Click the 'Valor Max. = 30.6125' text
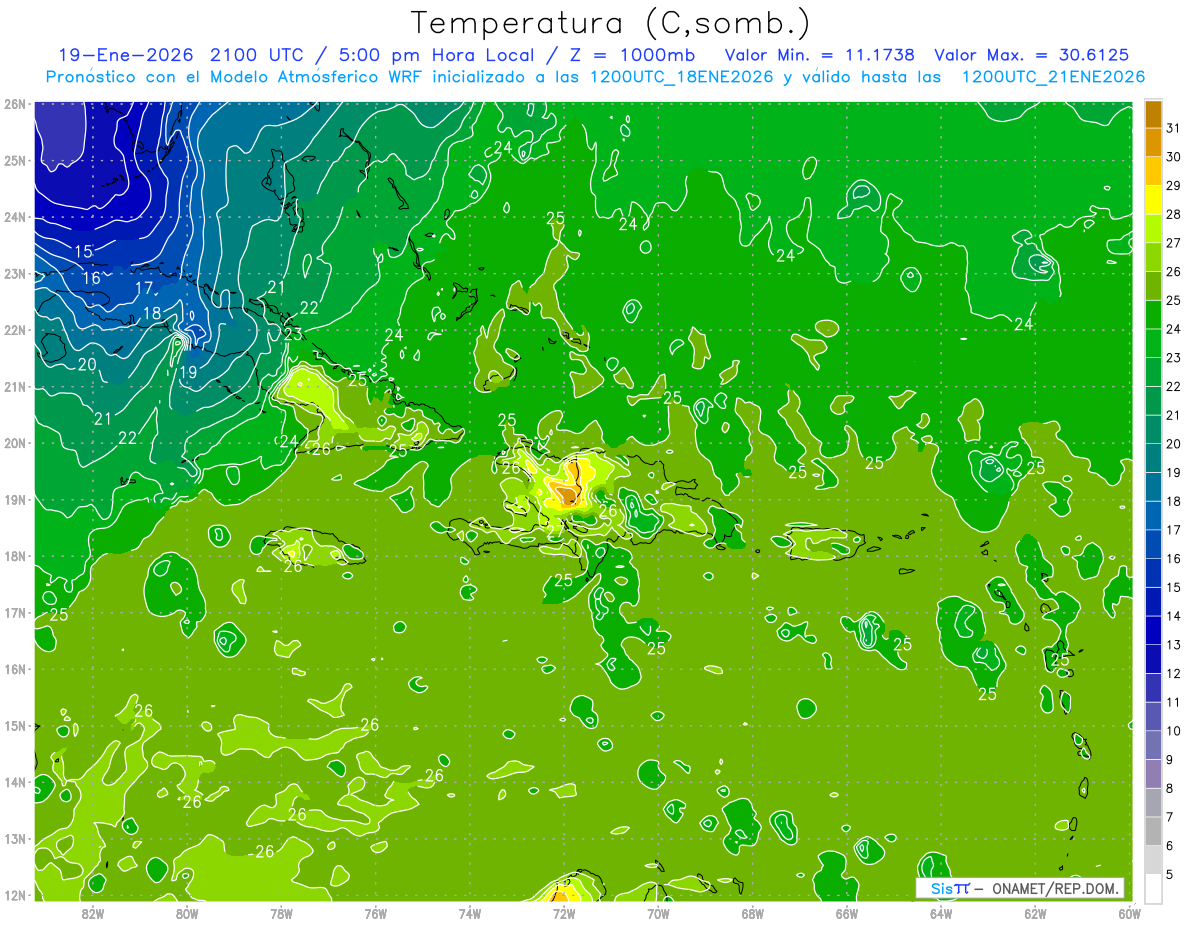The image size is (1200, 927). click(x=1033, y=55)
